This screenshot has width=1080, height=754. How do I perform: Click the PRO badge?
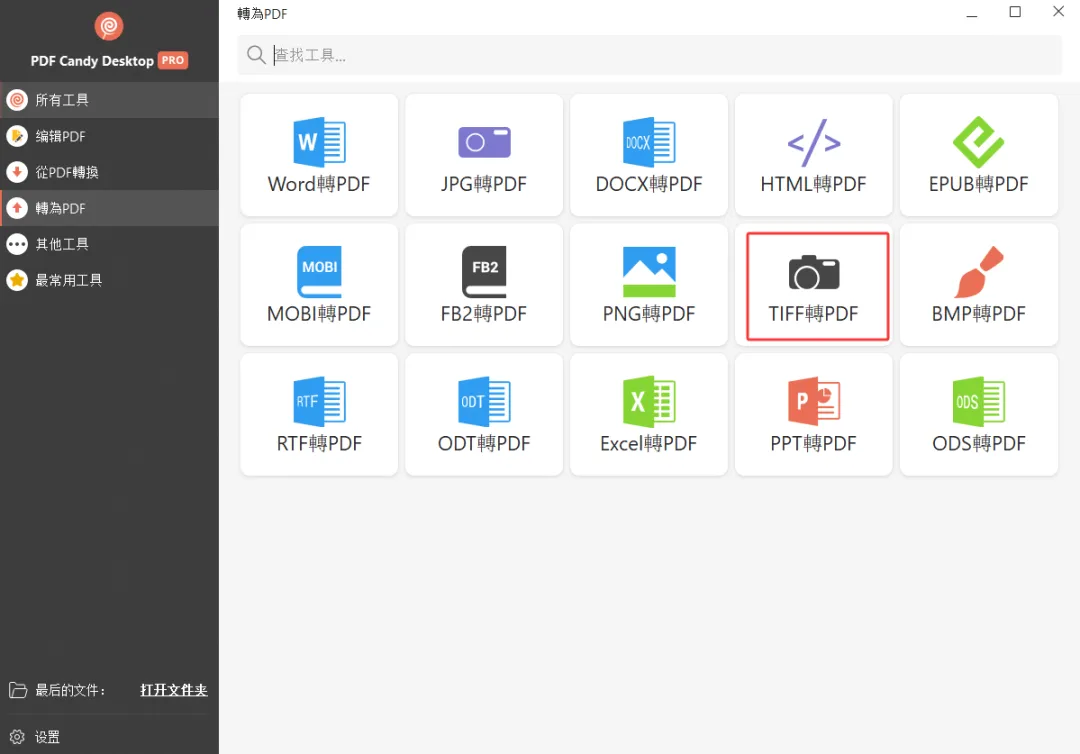[x=173, y=61]
